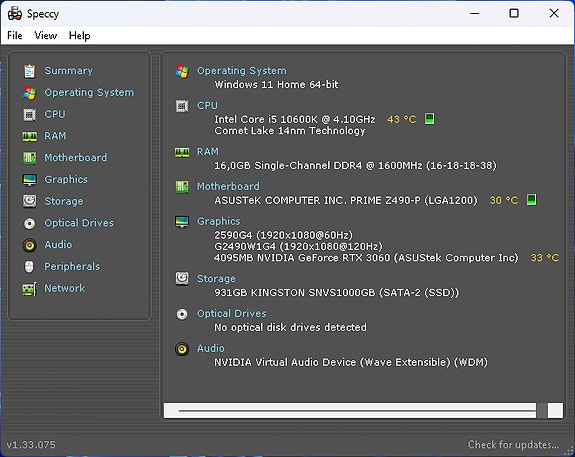This screenshot has width=575, height=457.
Task: Click the CPU chip icon in sidebar
Action: click(29, 114)
